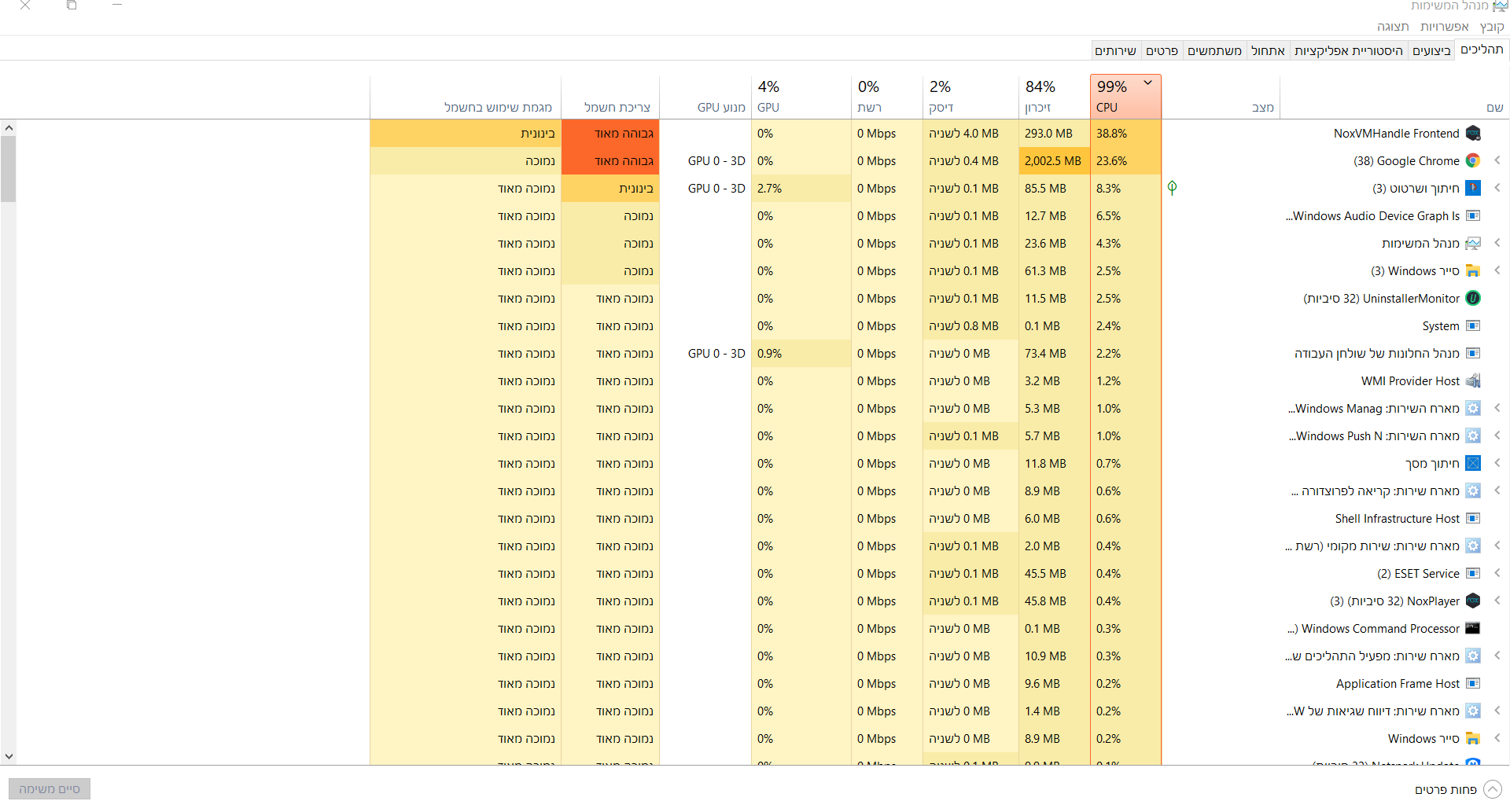Screen dimensions: 1510x812
Task: Switch to the ביצועים tab
Action: point(1431,51)
